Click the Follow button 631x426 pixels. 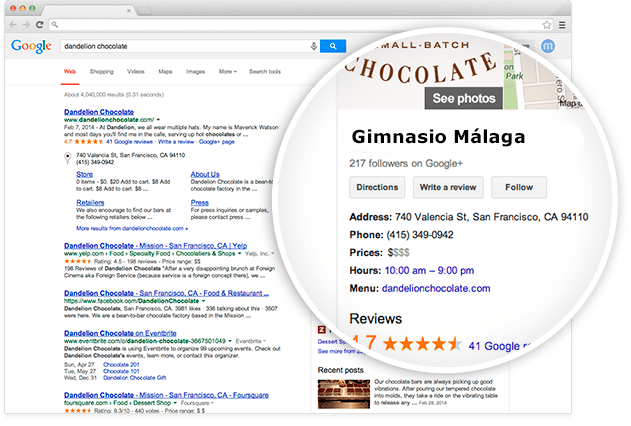pos(519,187)
